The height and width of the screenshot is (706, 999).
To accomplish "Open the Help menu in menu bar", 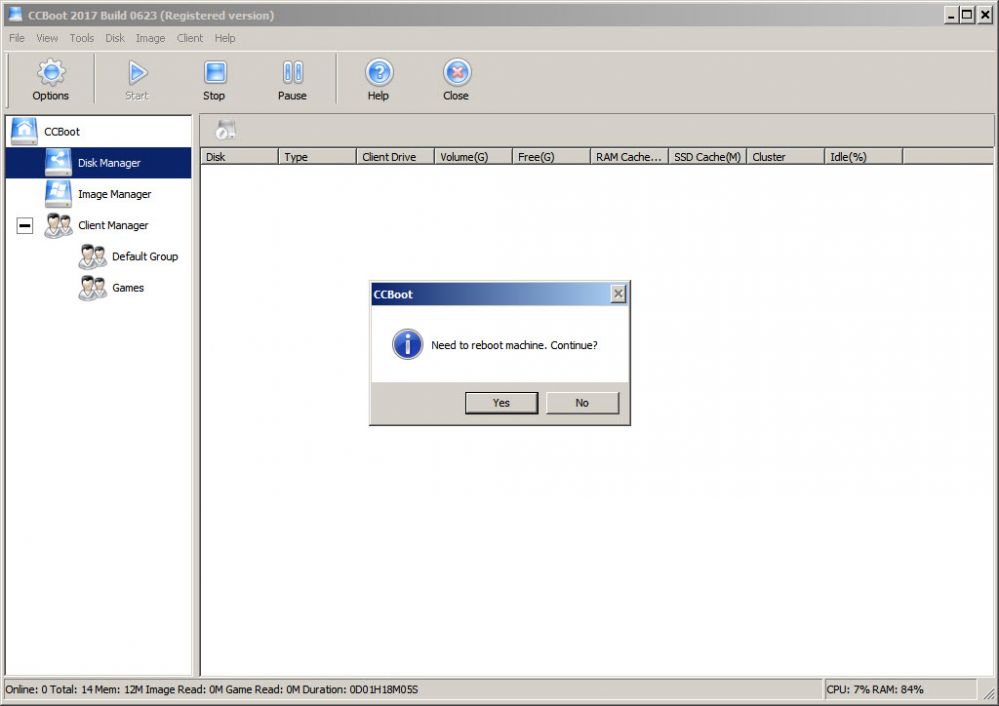I will 225,38.
